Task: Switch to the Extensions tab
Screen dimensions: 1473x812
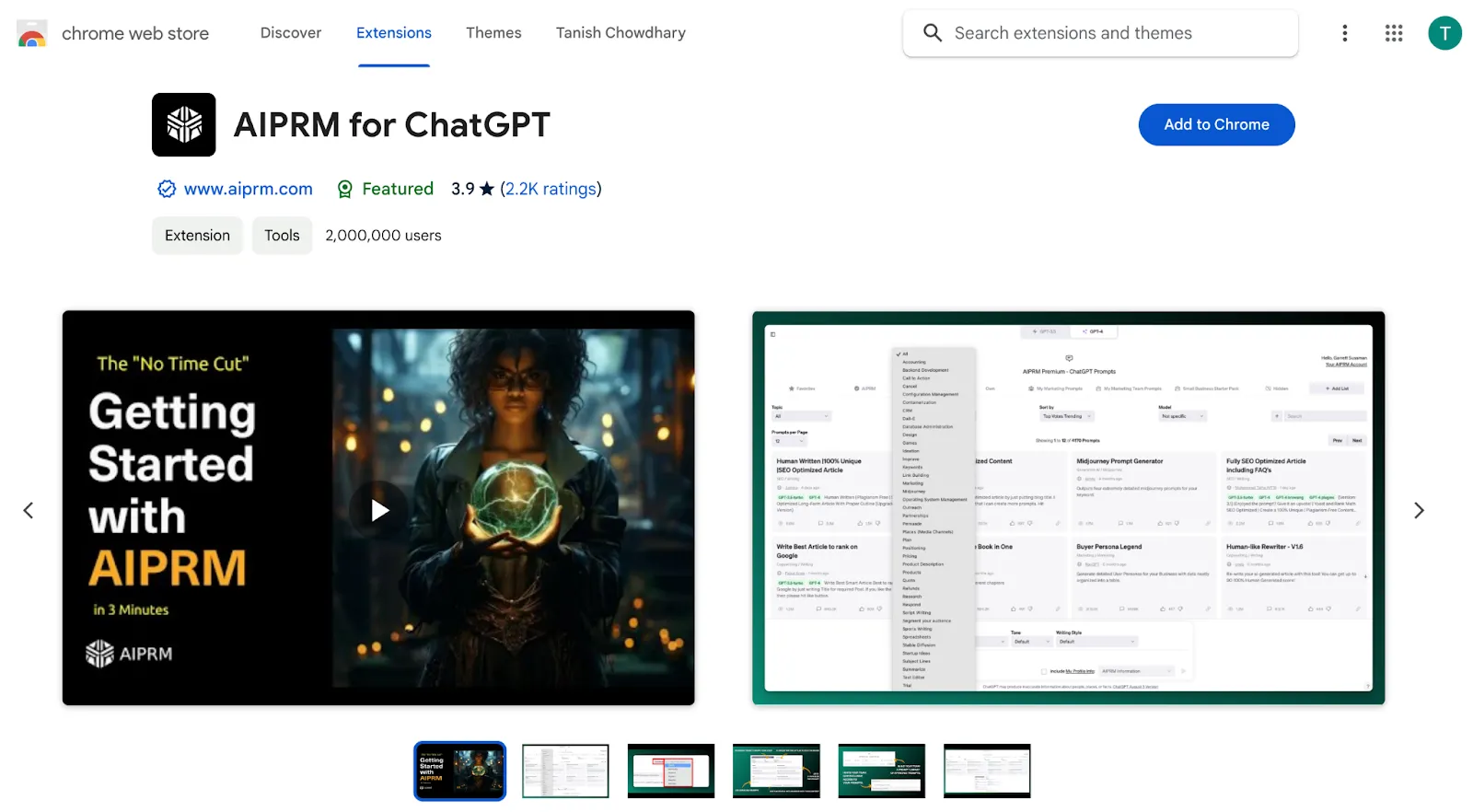Action: [x=394, y=33]
